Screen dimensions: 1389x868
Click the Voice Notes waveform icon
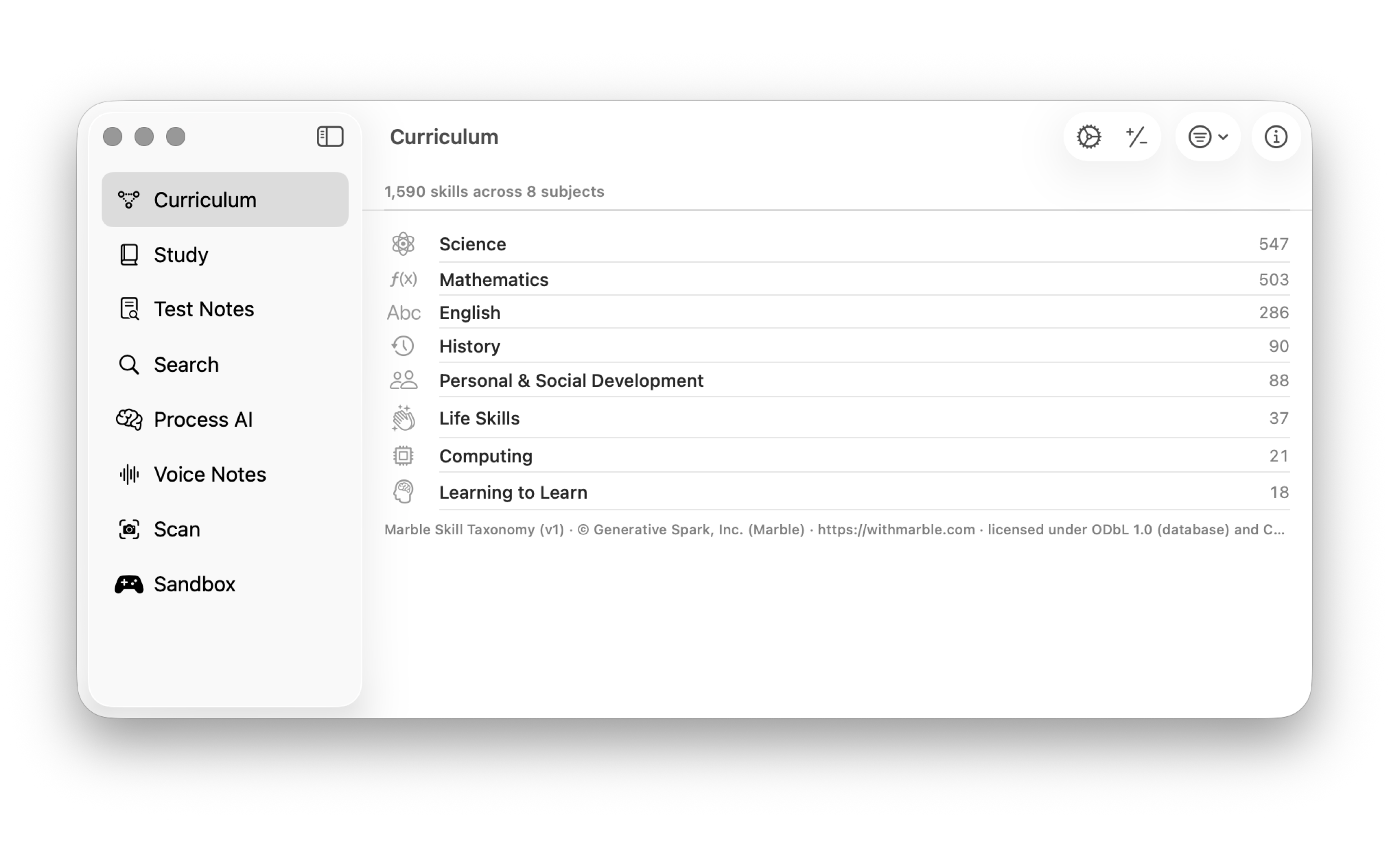129,475
